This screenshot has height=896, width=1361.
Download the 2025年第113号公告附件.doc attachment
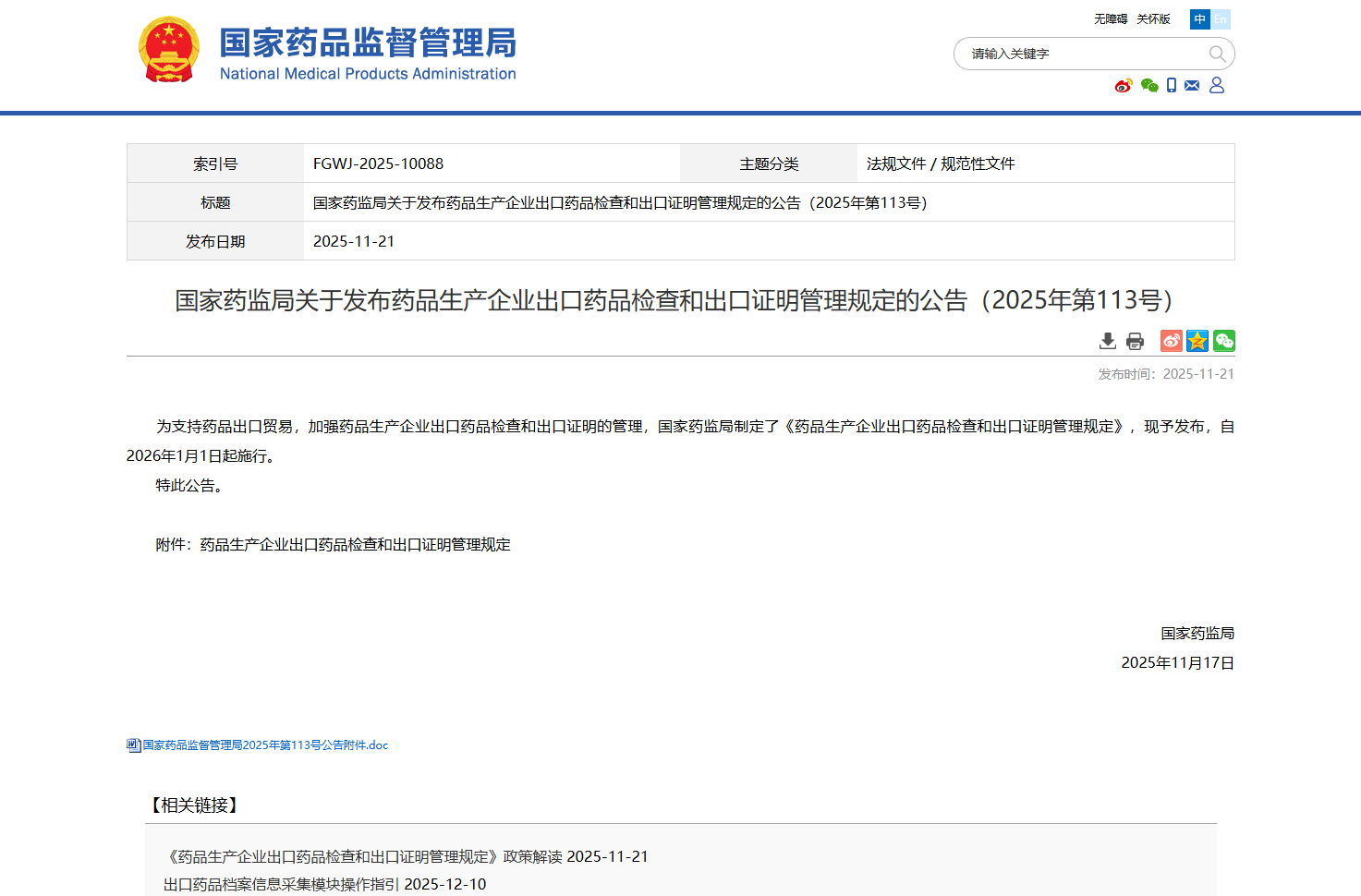pos(264,745)
